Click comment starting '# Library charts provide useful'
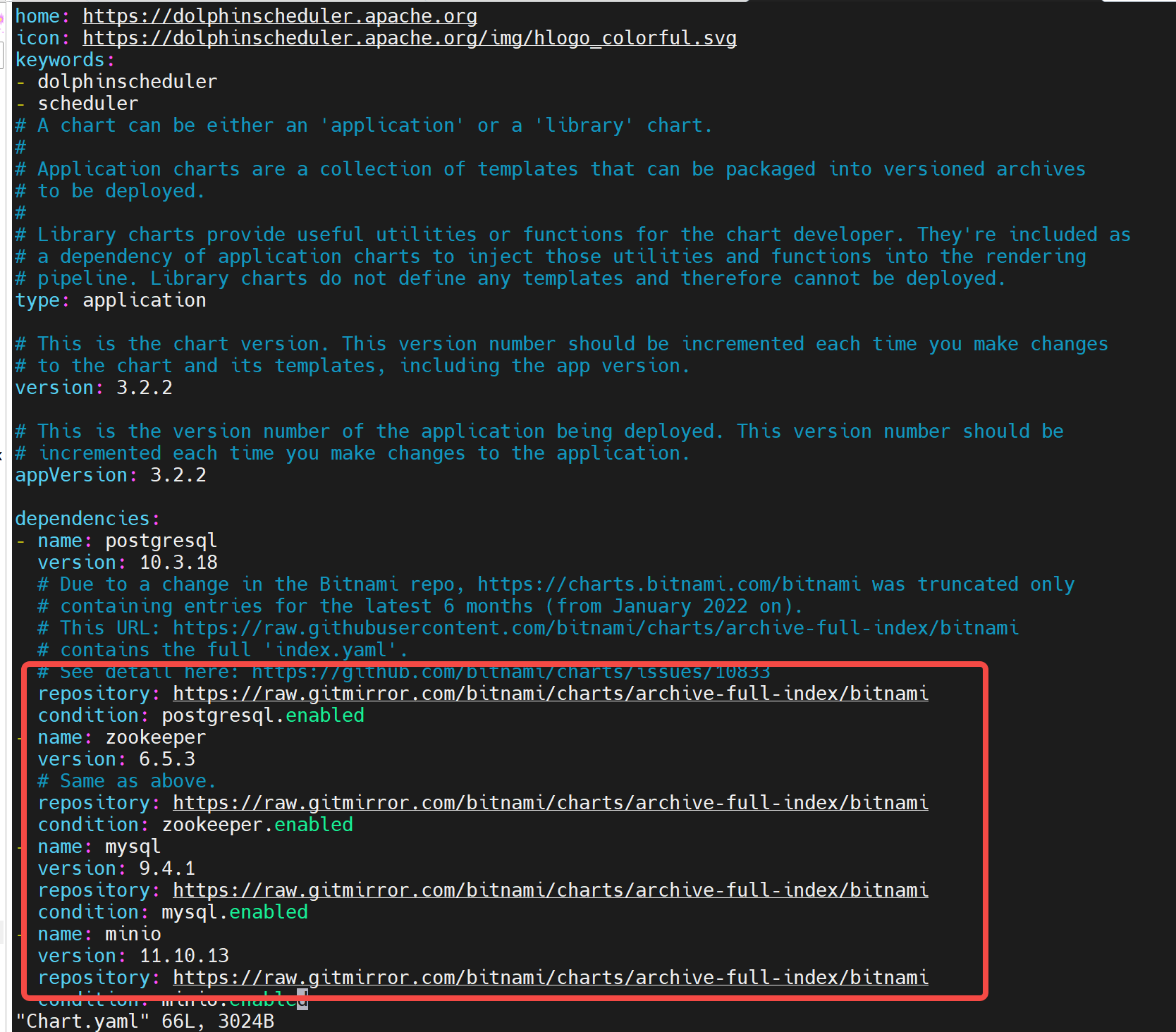The height and width of the screenshot is (1032, 1176). coord(573,235)
